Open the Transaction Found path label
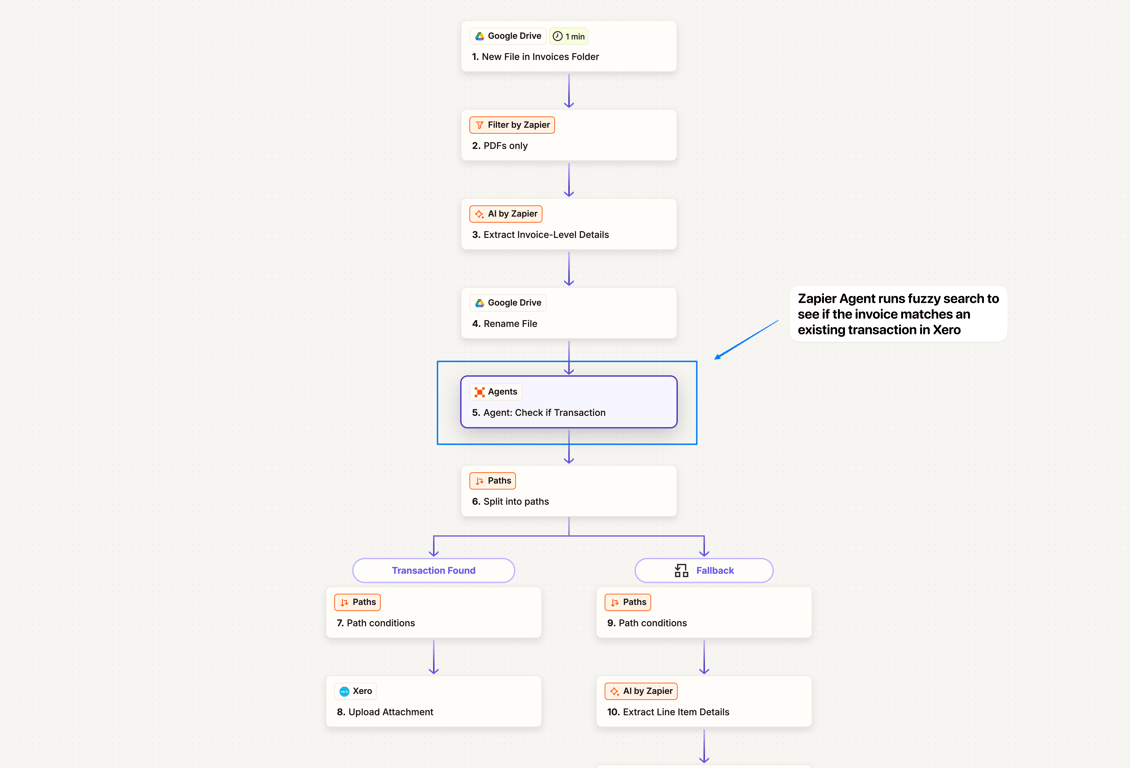Image resolution: width=1130 pixels, height=768 pixels. tap(434, 571)
